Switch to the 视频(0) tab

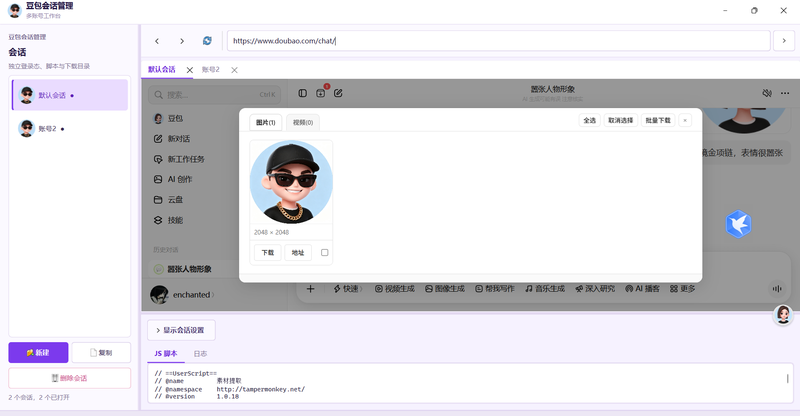[x=303, y=123]
